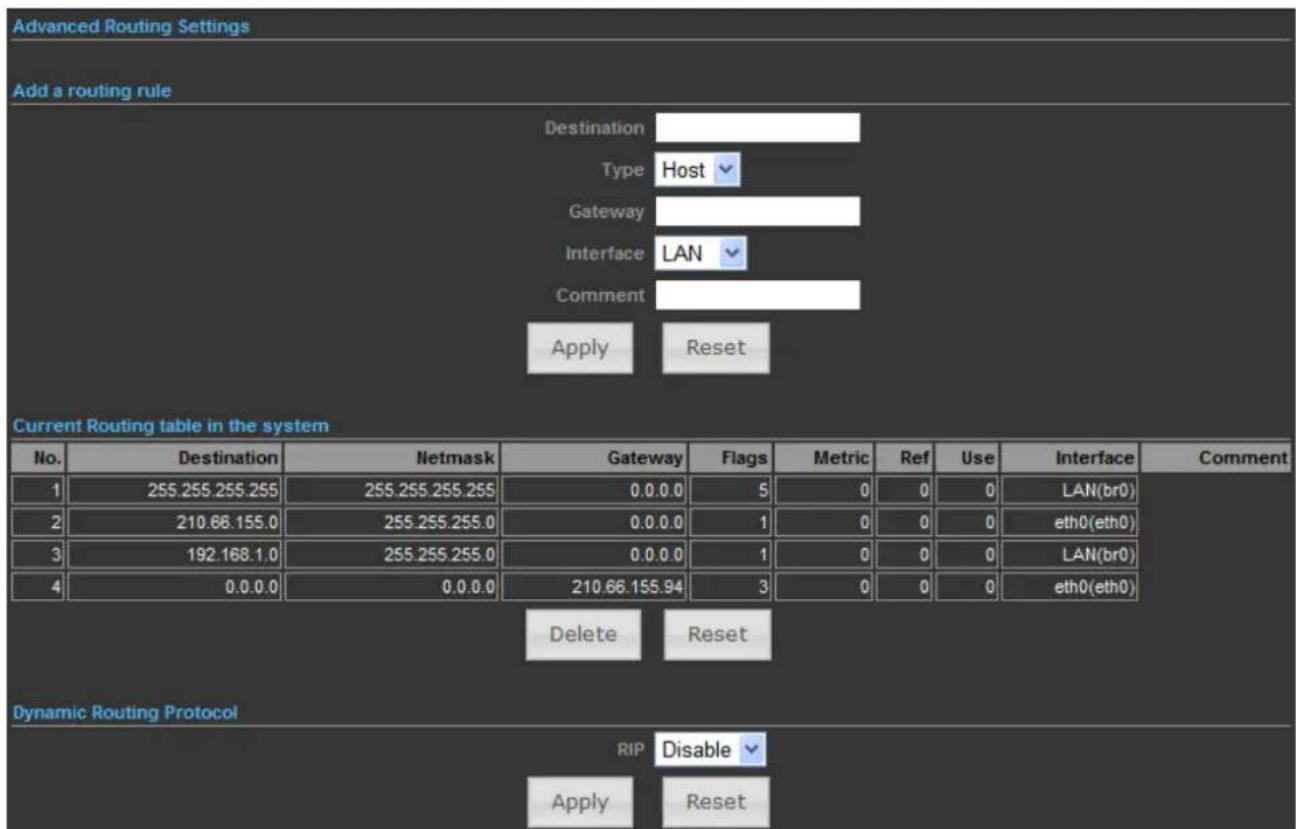
Task: Click the Gateway input field
Action: pos(757,212)
